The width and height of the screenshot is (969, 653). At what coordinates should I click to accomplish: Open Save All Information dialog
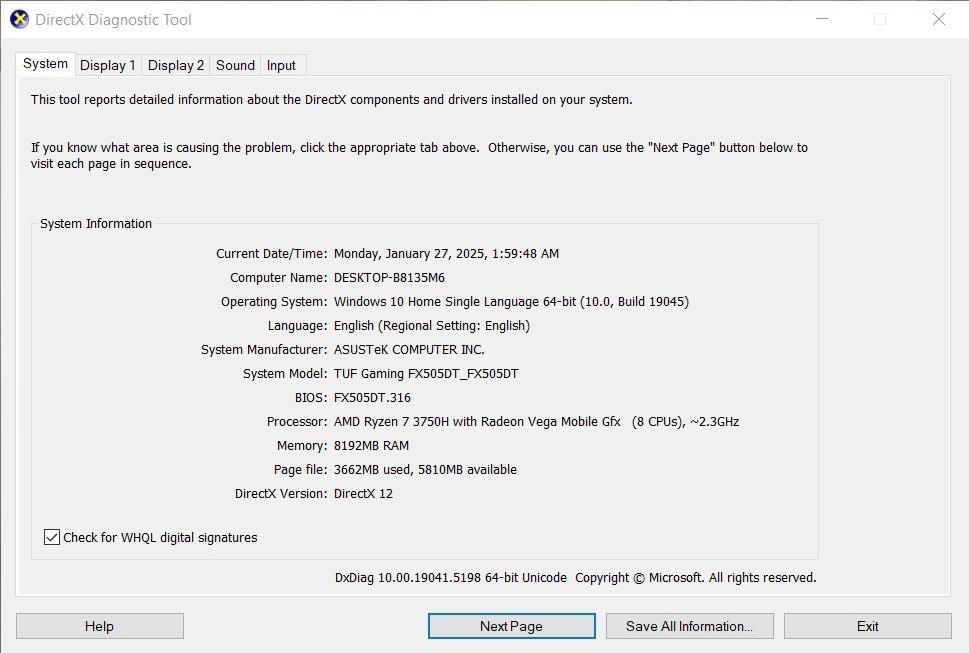pyautogui.click(x=689, y=625)
